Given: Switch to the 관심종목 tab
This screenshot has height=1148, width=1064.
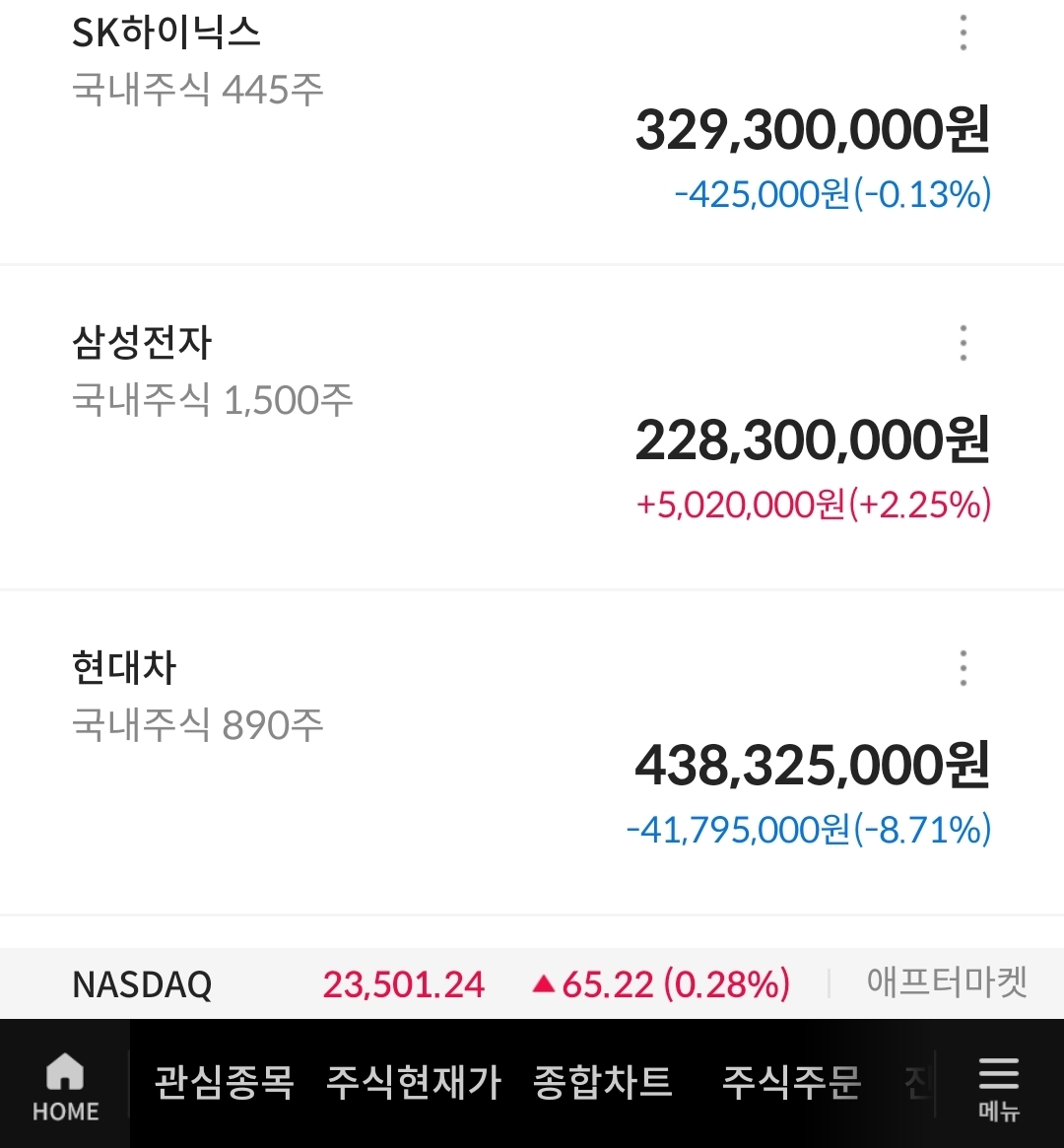Looking at the screenshot, I should pyautogui.click(x=224, y=1083).
